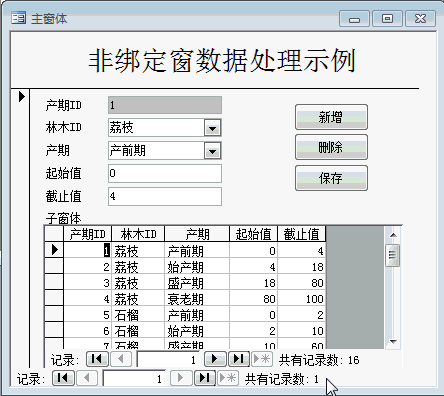Click subform record number box
This screenshot has height=396, width=444.
167,359
